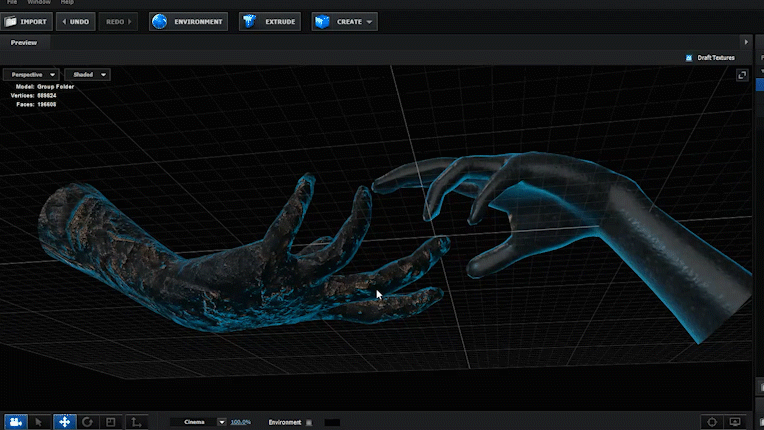Switch to the Preview tab
This screenshot has height=430, width=764.
coord(23,42)
